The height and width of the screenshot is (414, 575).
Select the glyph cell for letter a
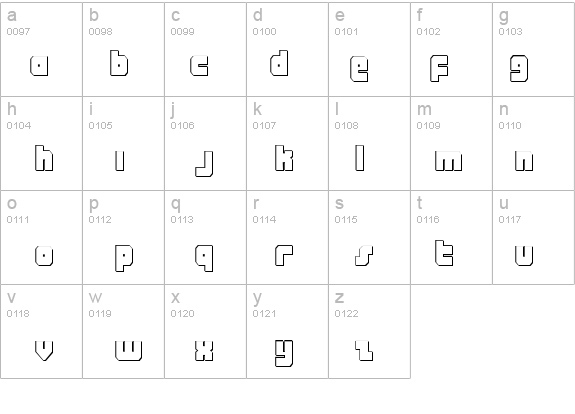[x=41, y=50]
